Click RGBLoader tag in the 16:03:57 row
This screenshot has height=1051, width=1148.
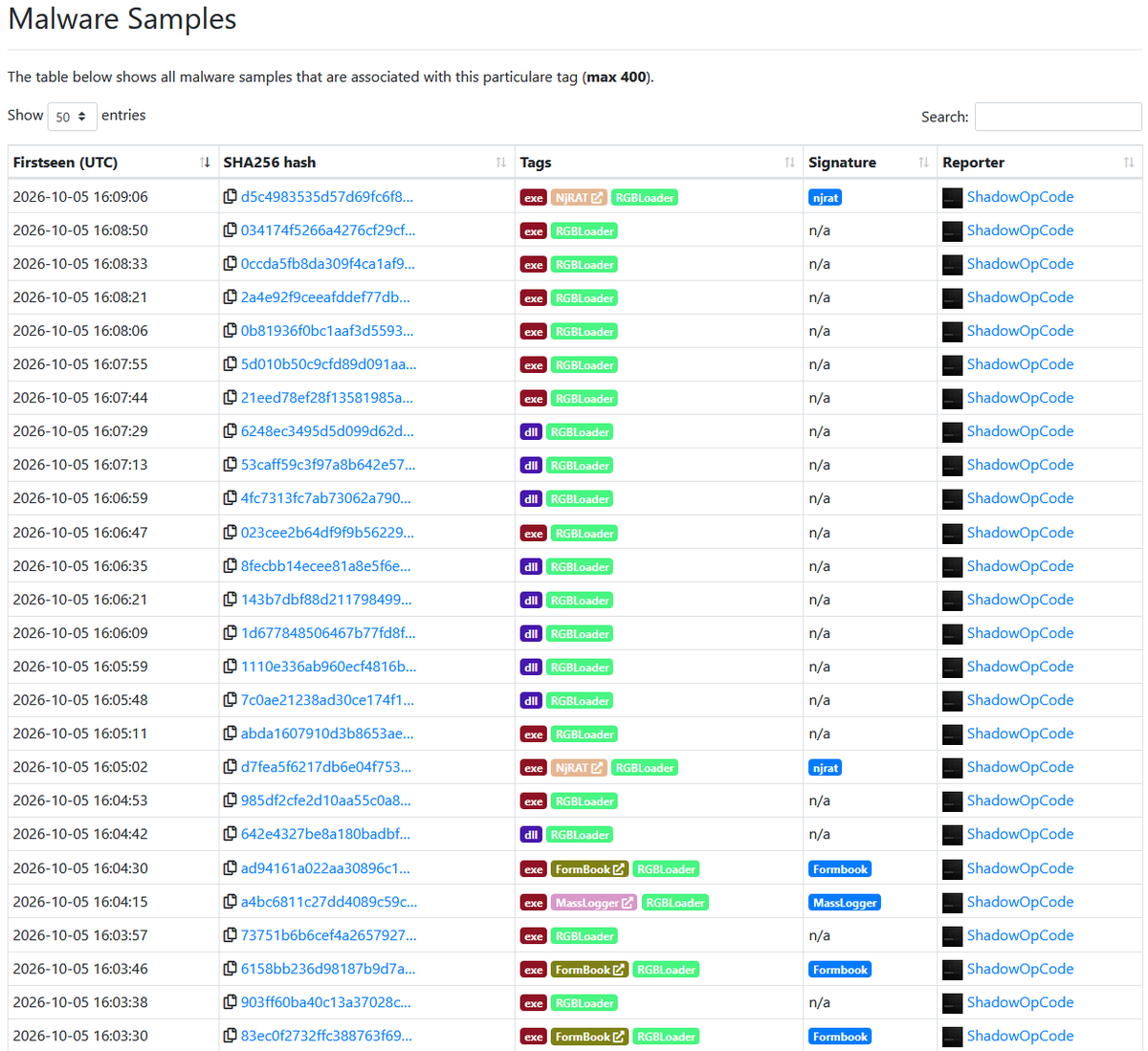click(585, 936)
